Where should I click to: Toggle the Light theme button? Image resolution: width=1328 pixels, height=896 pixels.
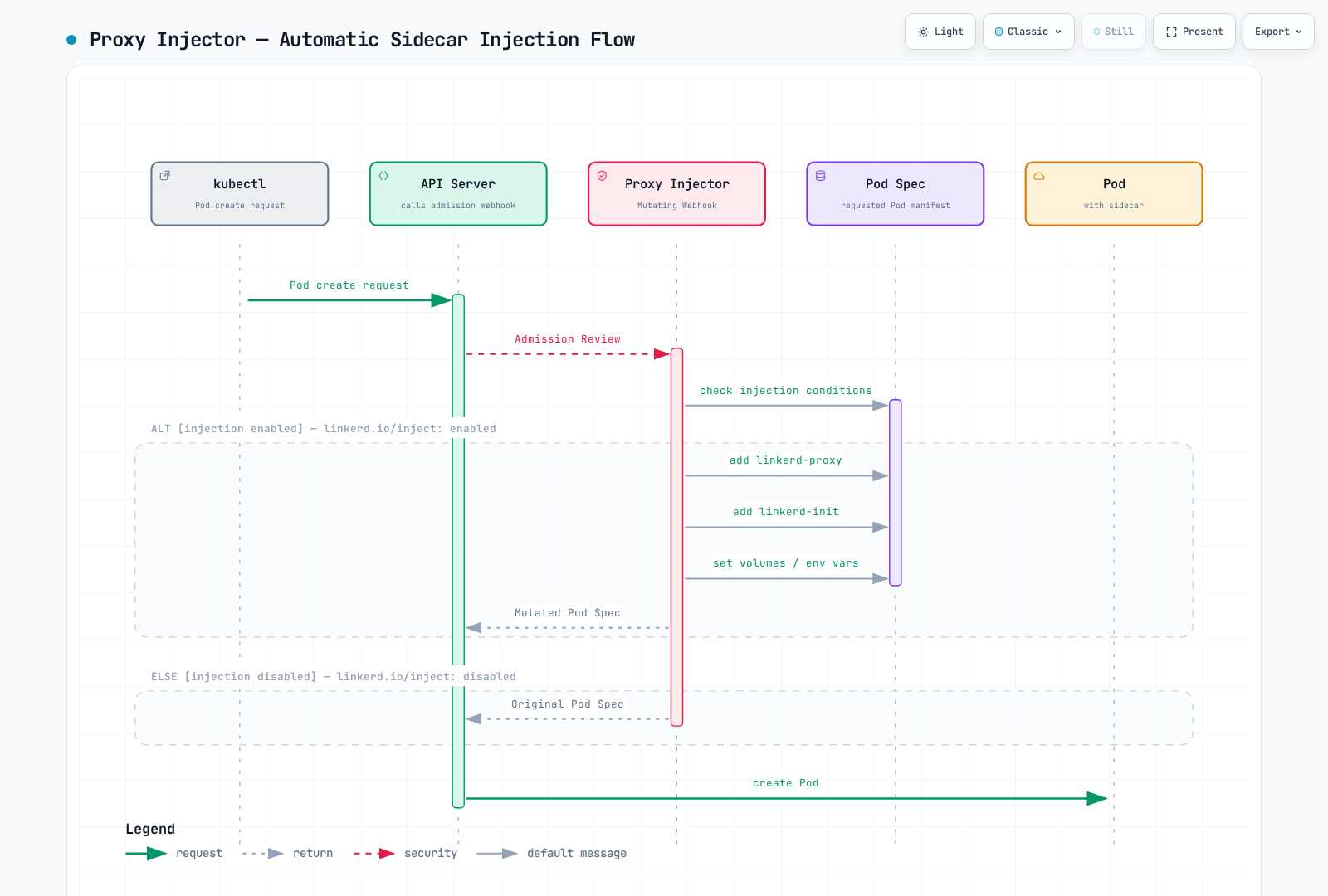coord(940,32)
